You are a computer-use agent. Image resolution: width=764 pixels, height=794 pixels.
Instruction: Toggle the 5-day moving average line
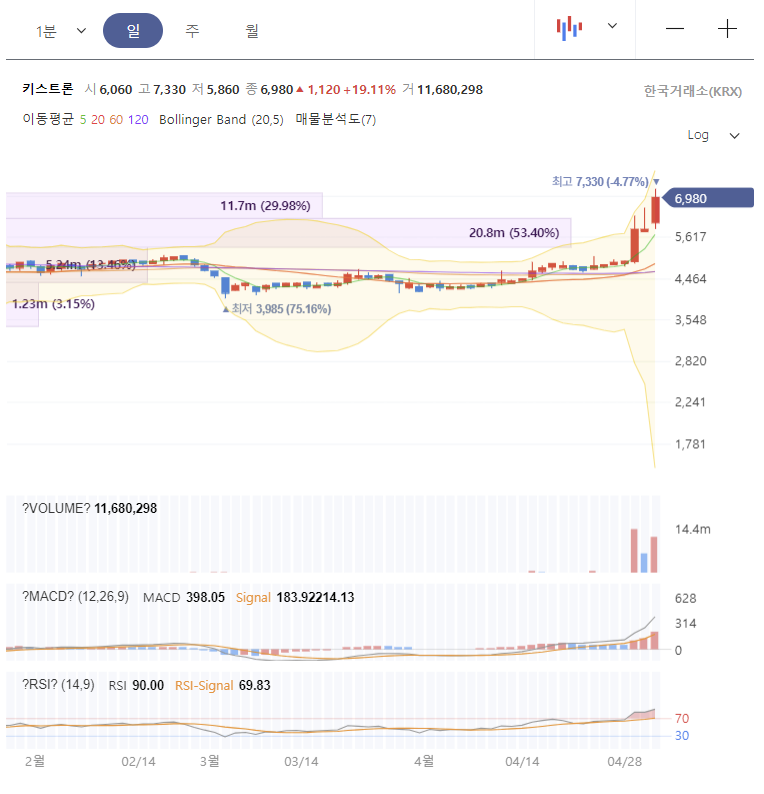[x=83, y=120]
